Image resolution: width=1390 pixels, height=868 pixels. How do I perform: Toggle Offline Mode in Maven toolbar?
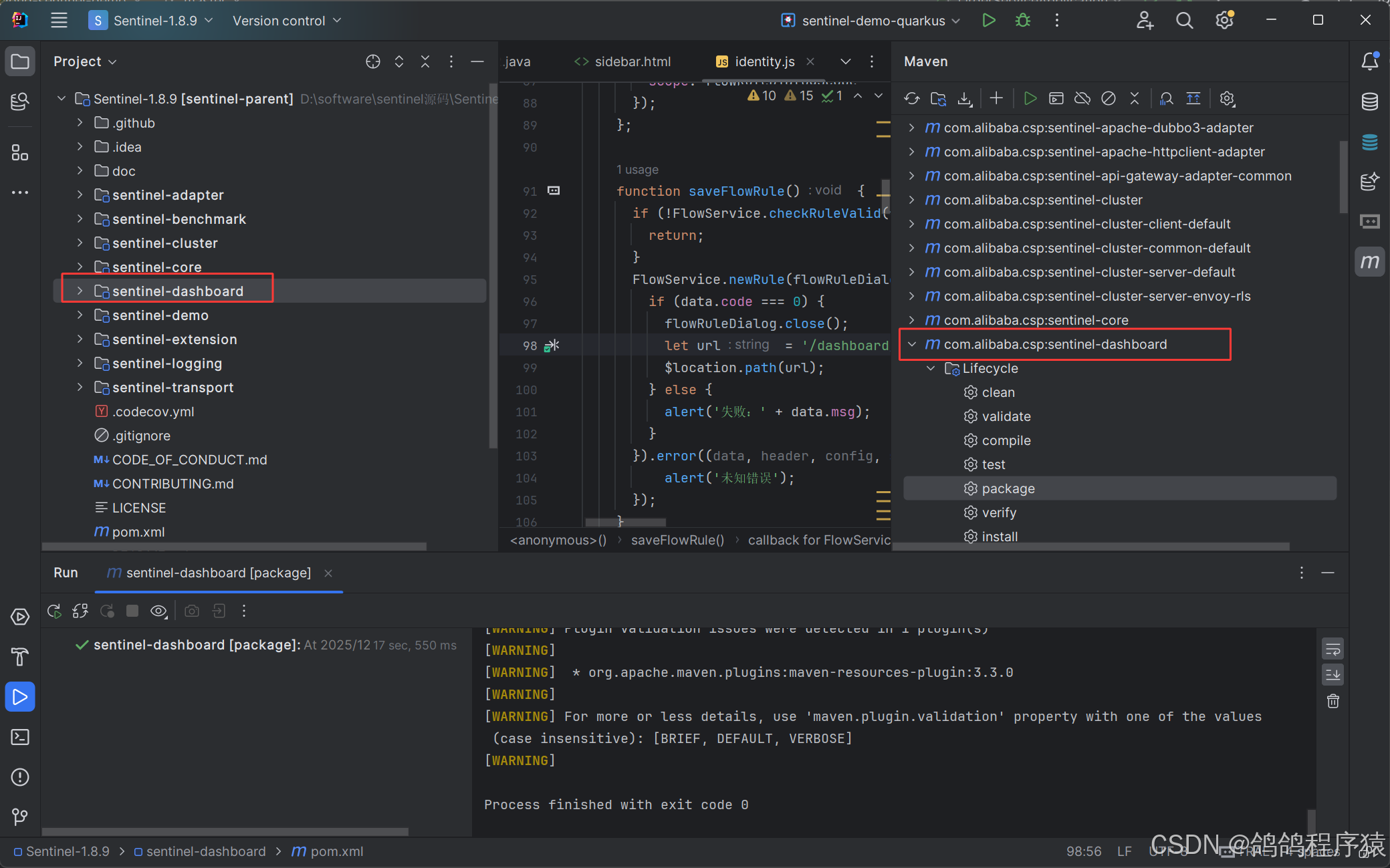1082,99
